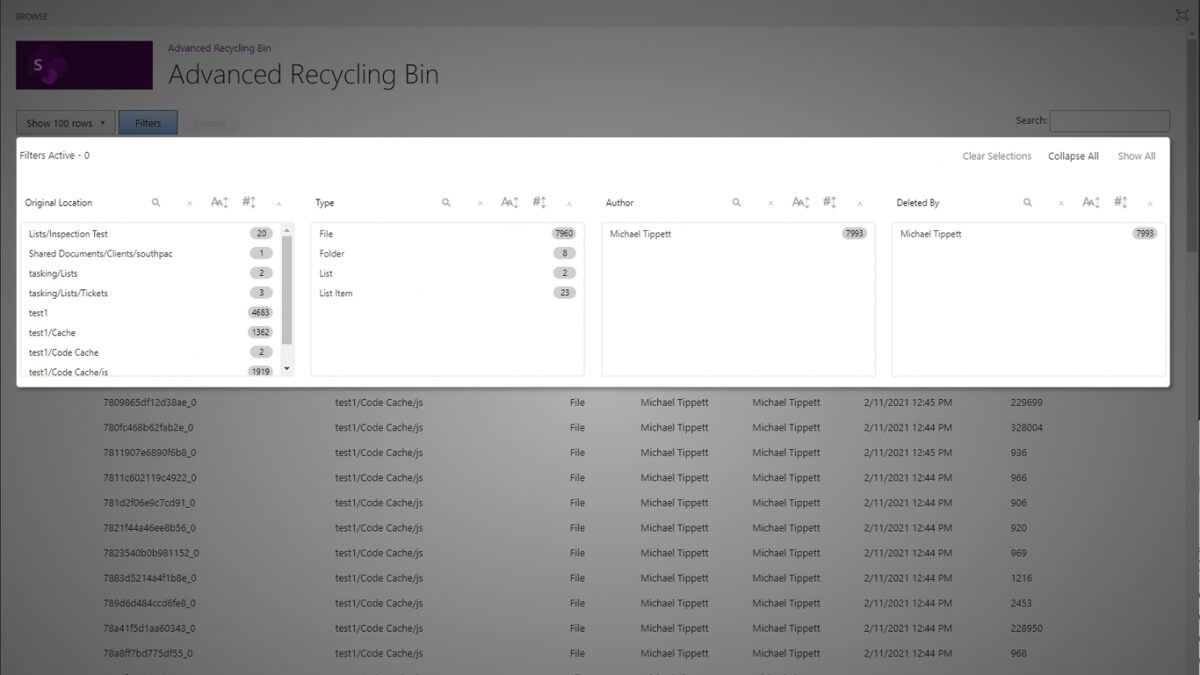Click the numeric sort icon for Deleted By

[x=1118, y=202]
